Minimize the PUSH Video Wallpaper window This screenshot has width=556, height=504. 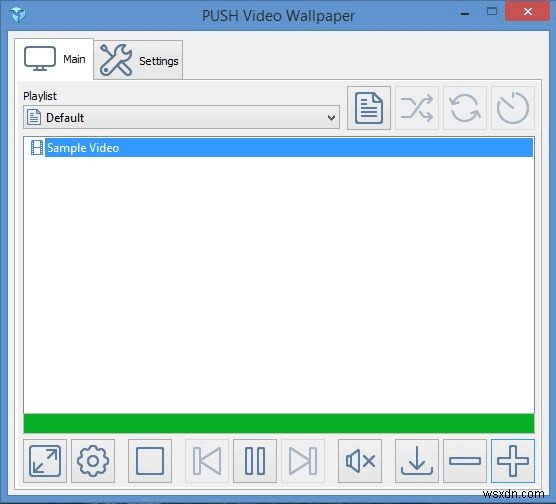pyautogui.click(x=465, y=13)
